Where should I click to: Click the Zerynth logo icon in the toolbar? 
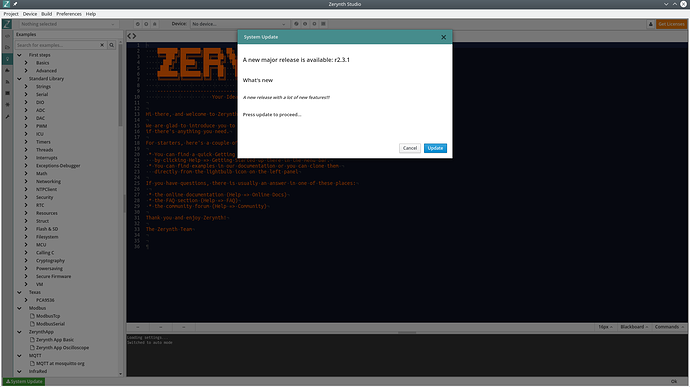click(7, 24)
